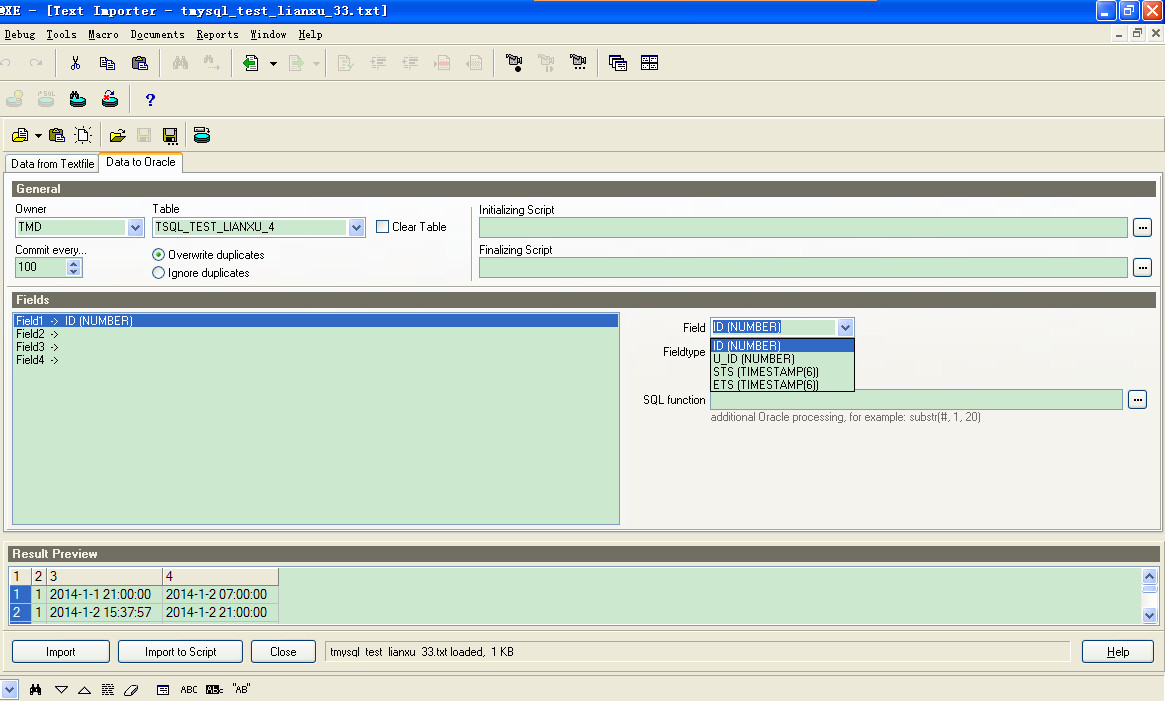
Task: Open the arrow beside the open data file icon
Action: point(38,136)
